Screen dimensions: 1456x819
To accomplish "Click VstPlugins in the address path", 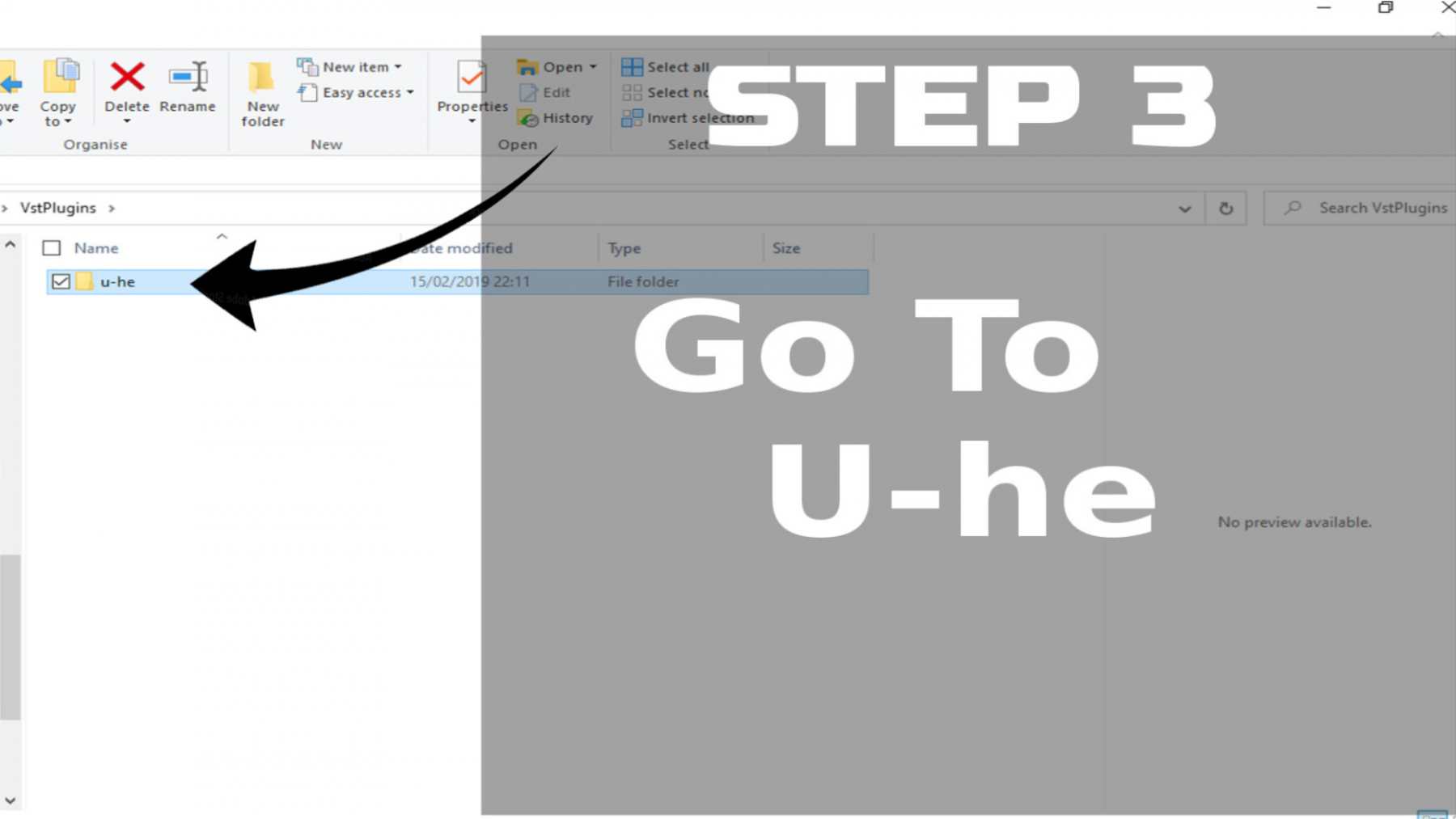I will (58, 208).
